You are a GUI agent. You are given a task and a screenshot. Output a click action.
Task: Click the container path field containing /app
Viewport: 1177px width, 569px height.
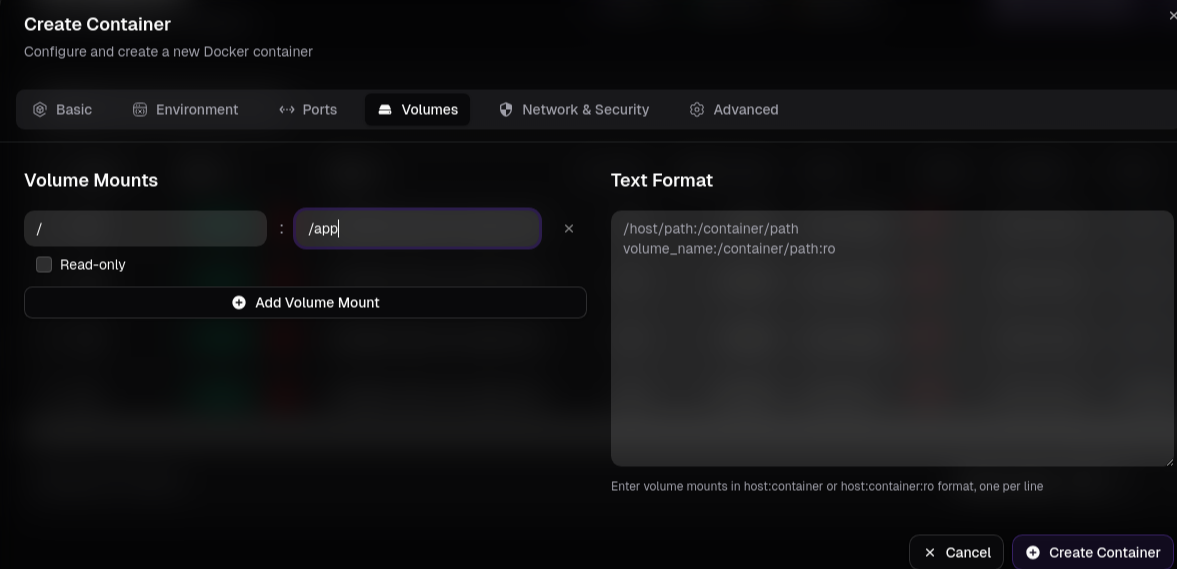click(x=417, y=229)
